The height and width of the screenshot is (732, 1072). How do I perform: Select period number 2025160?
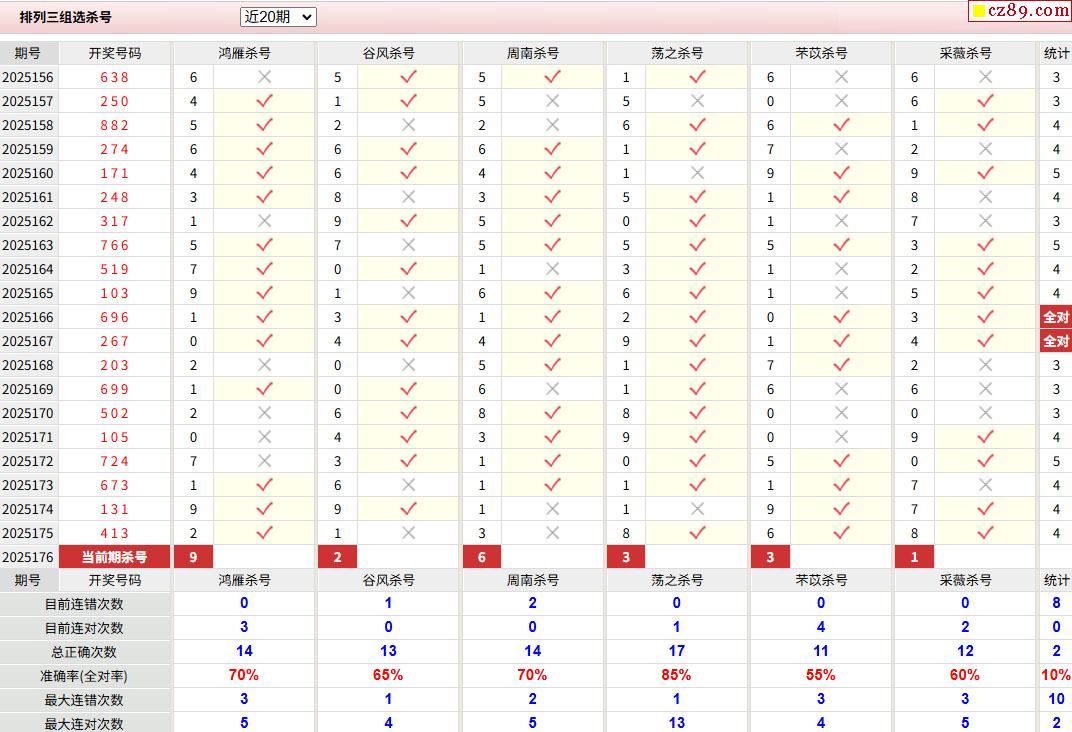click(x=28, y=174)
